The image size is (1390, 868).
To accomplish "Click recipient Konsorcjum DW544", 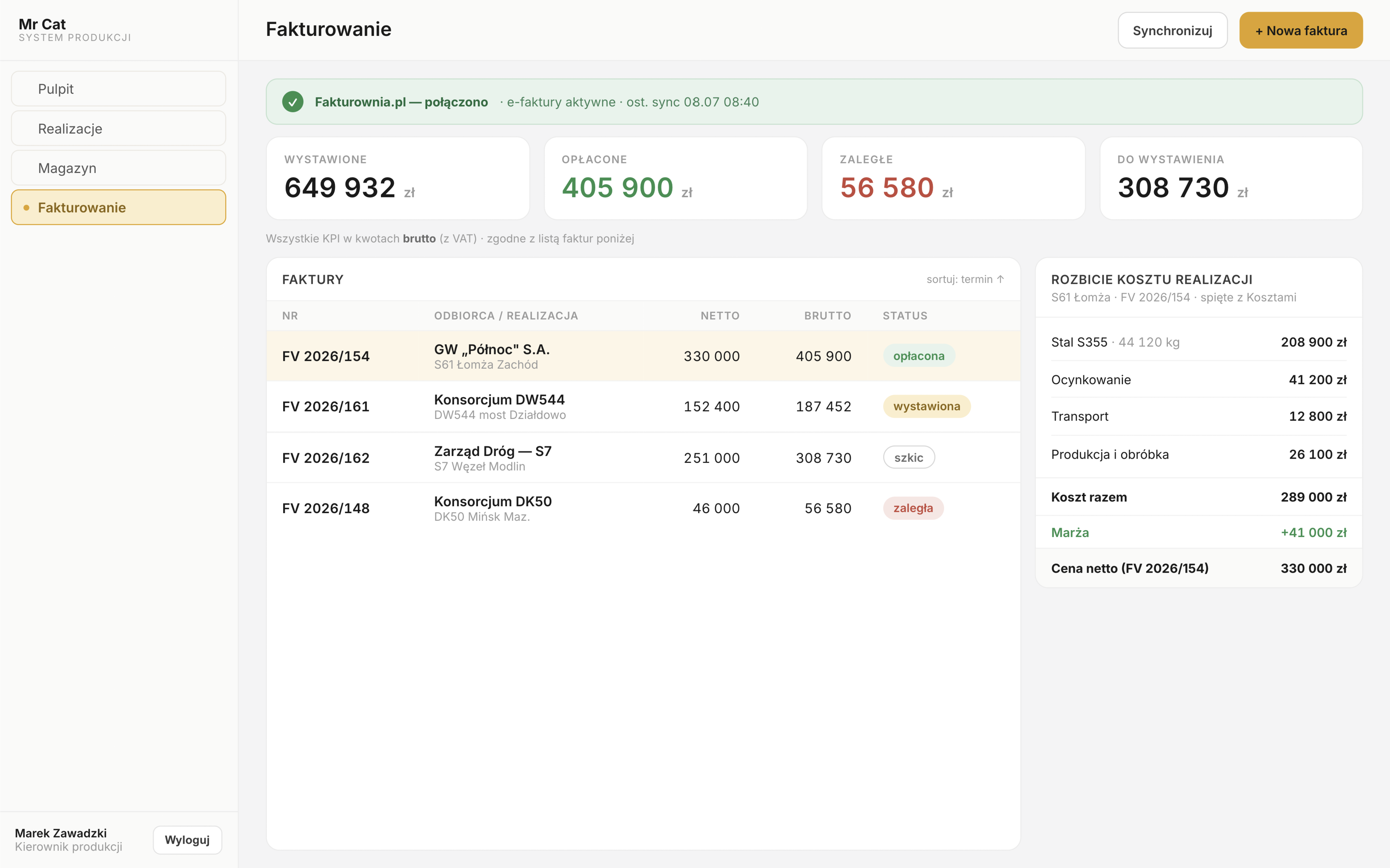I will tap(499, 400).
